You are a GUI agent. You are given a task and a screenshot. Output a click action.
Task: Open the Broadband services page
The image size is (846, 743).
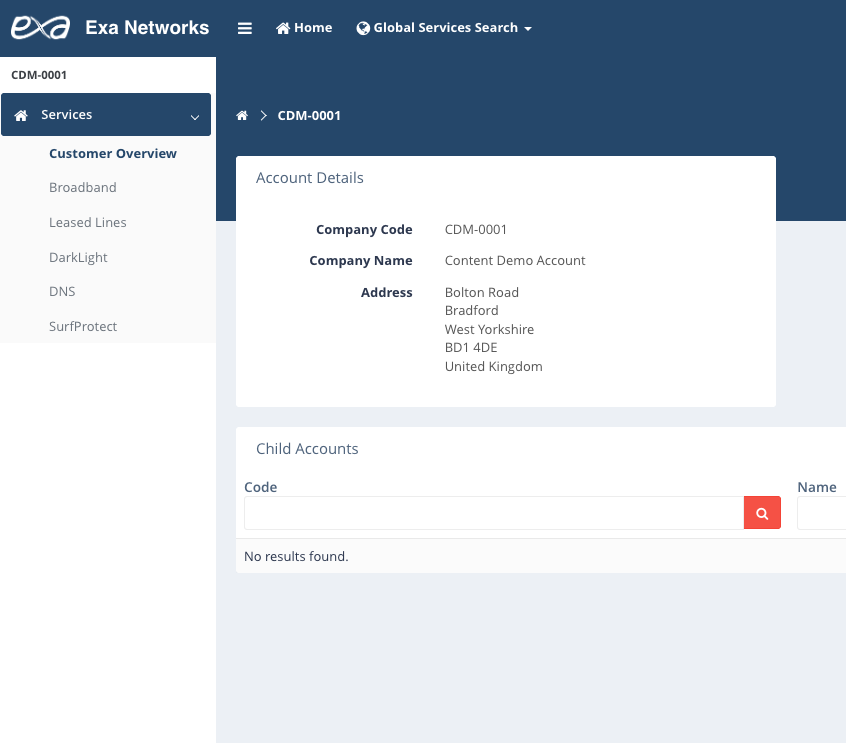(83, 188)
